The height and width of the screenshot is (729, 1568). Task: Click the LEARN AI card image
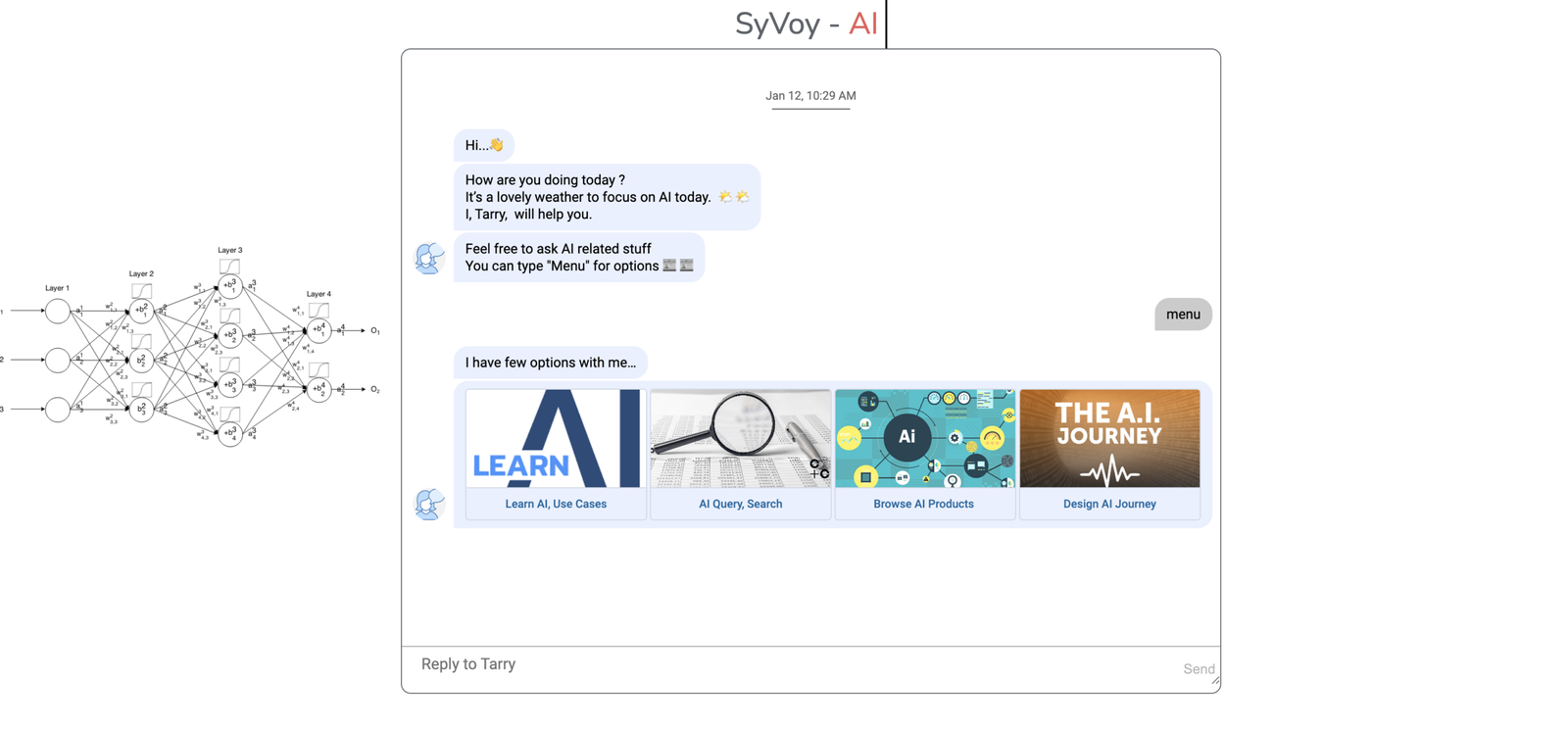556,438
